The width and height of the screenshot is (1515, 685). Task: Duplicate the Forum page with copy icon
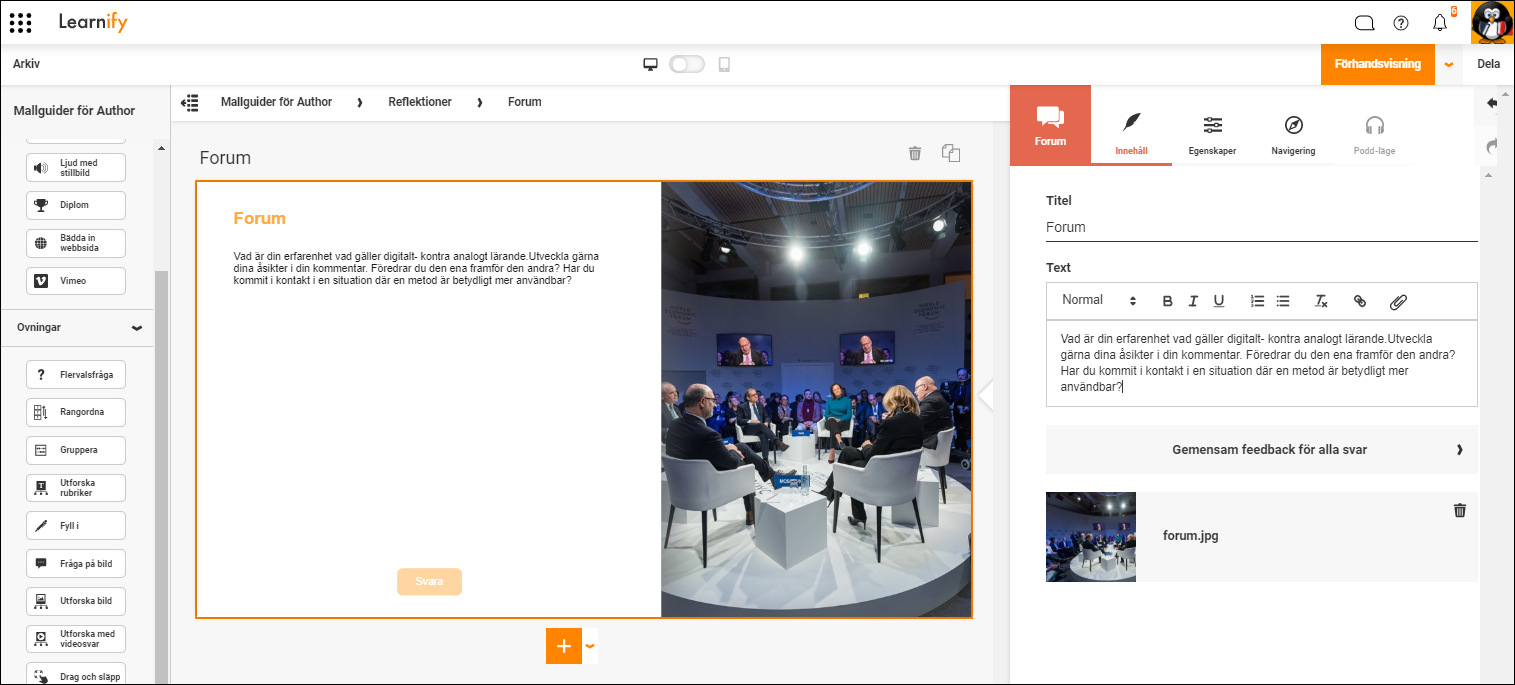pos(951,153)
